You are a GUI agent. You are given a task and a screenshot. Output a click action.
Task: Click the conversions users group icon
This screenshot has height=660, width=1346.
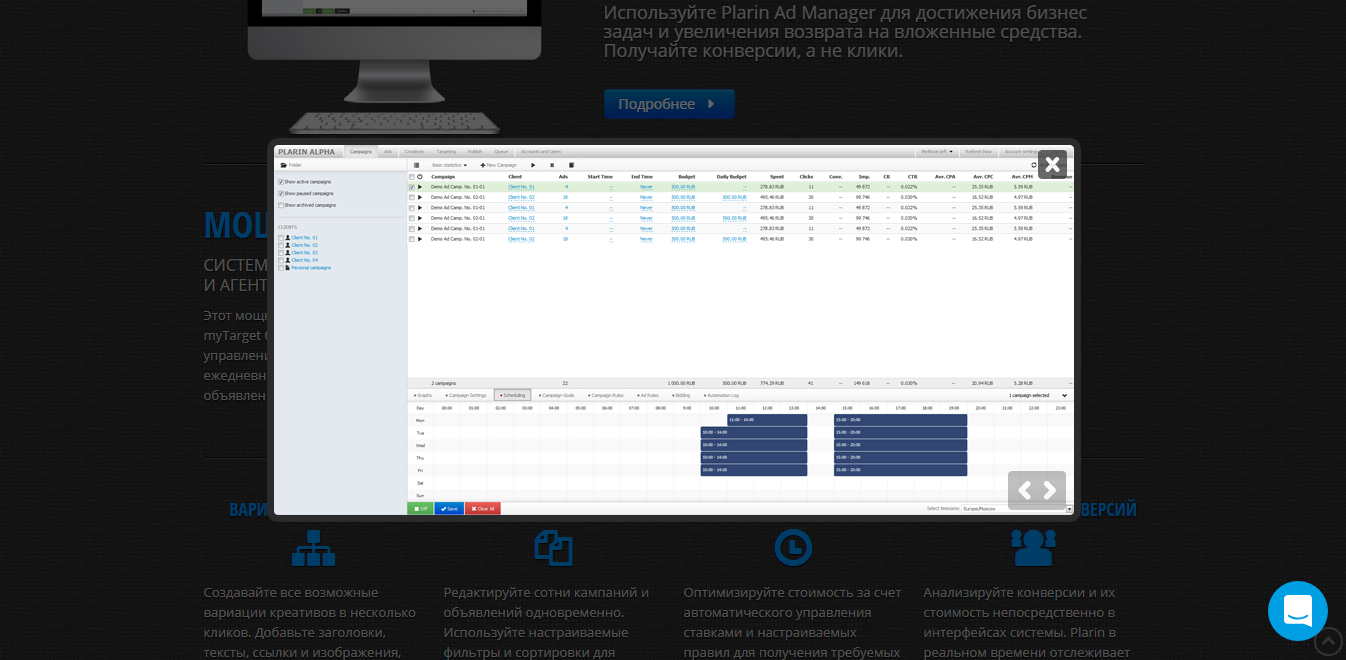point(1033,548)
